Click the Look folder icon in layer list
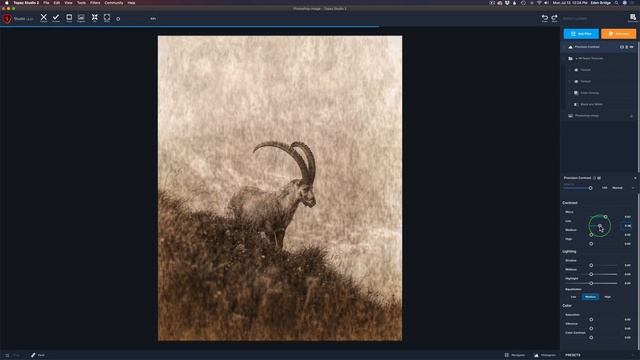The height and width of the screenshot is (360, 640). pyautogui.click(x=570, y=58)
